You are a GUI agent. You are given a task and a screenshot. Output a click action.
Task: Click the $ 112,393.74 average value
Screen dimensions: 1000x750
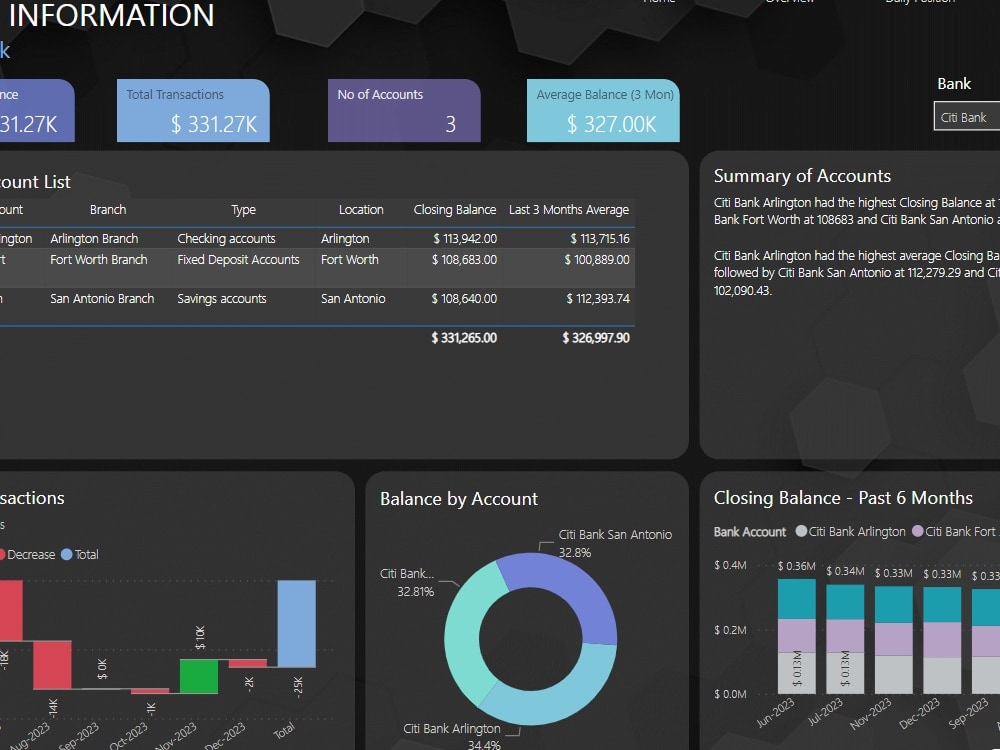(x=598, y=298)
